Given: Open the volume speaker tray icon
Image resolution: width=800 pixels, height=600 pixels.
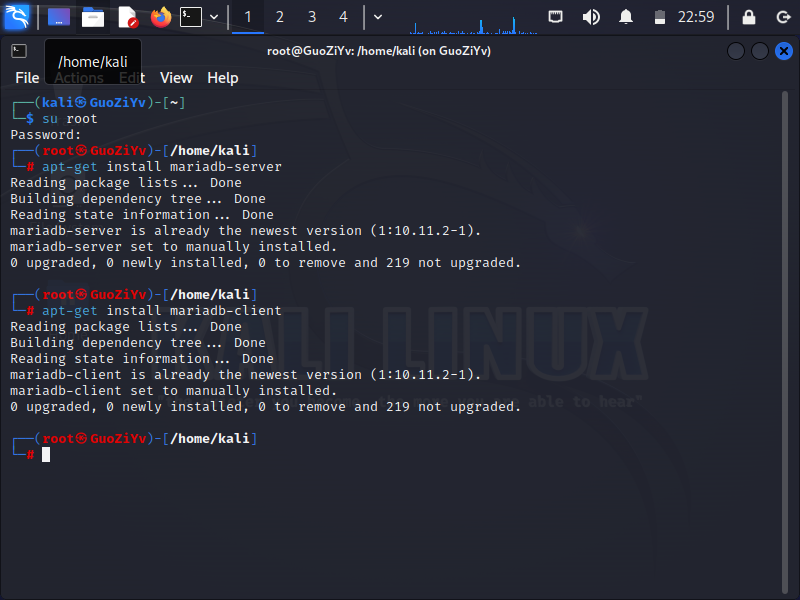Looking at the screenshot, I should pyautogui.click(x=591, y=17).
